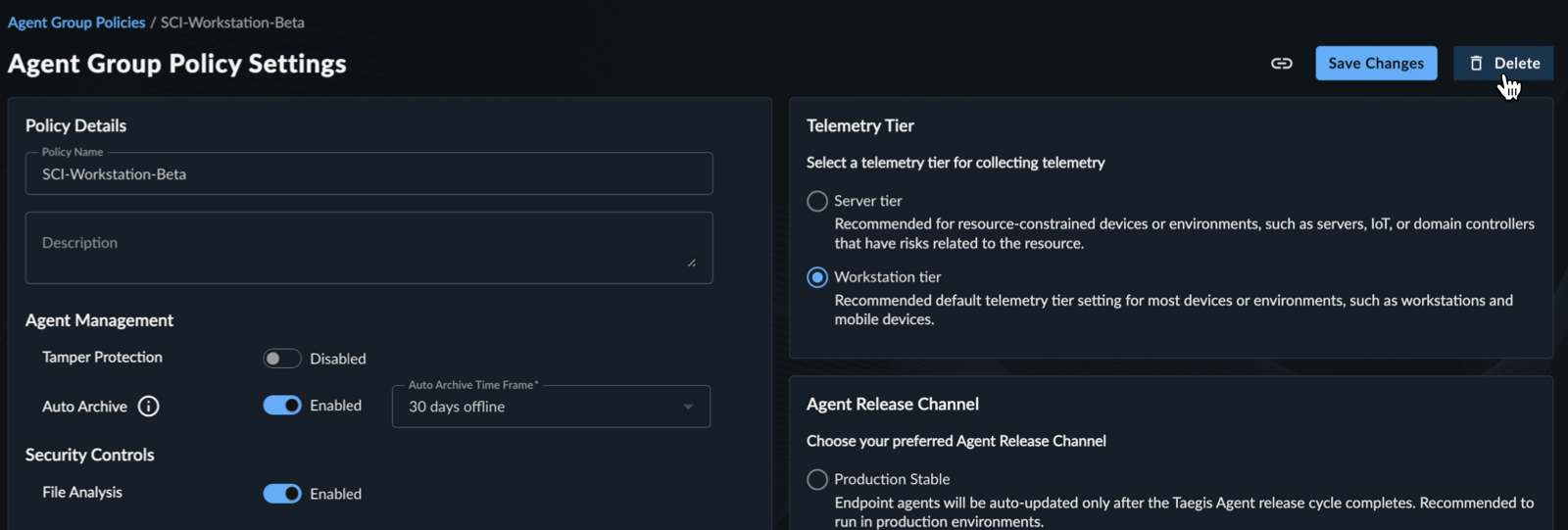
Task: Delete this agent group policy
Action: pyautogui.click(x=1503, y=64)
